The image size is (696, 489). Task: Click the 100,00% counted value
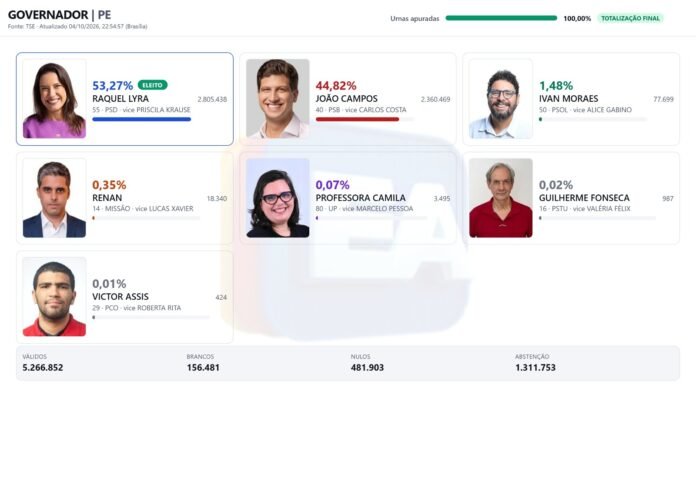point(577,19)
